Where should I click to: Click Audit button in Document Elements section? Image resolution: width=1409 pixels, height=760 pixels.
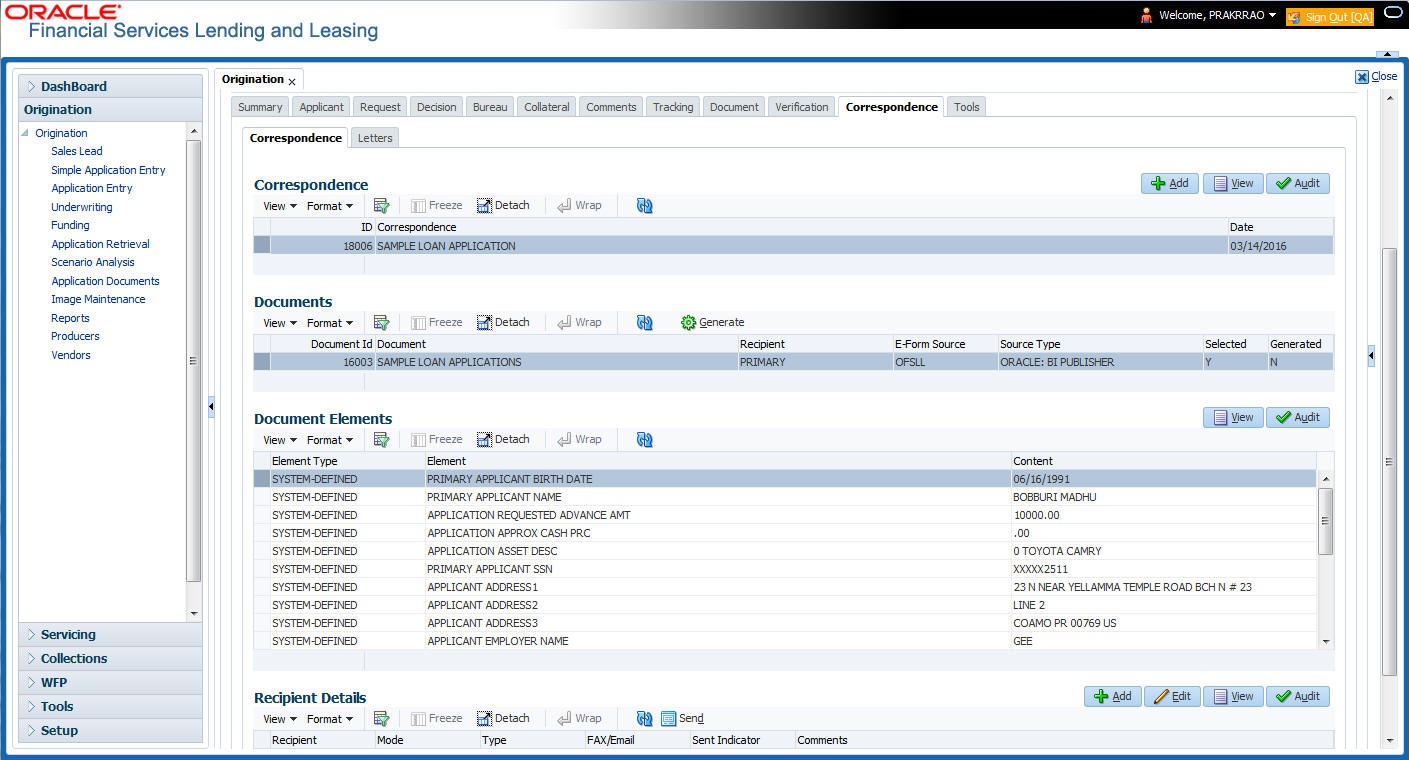1298,417
